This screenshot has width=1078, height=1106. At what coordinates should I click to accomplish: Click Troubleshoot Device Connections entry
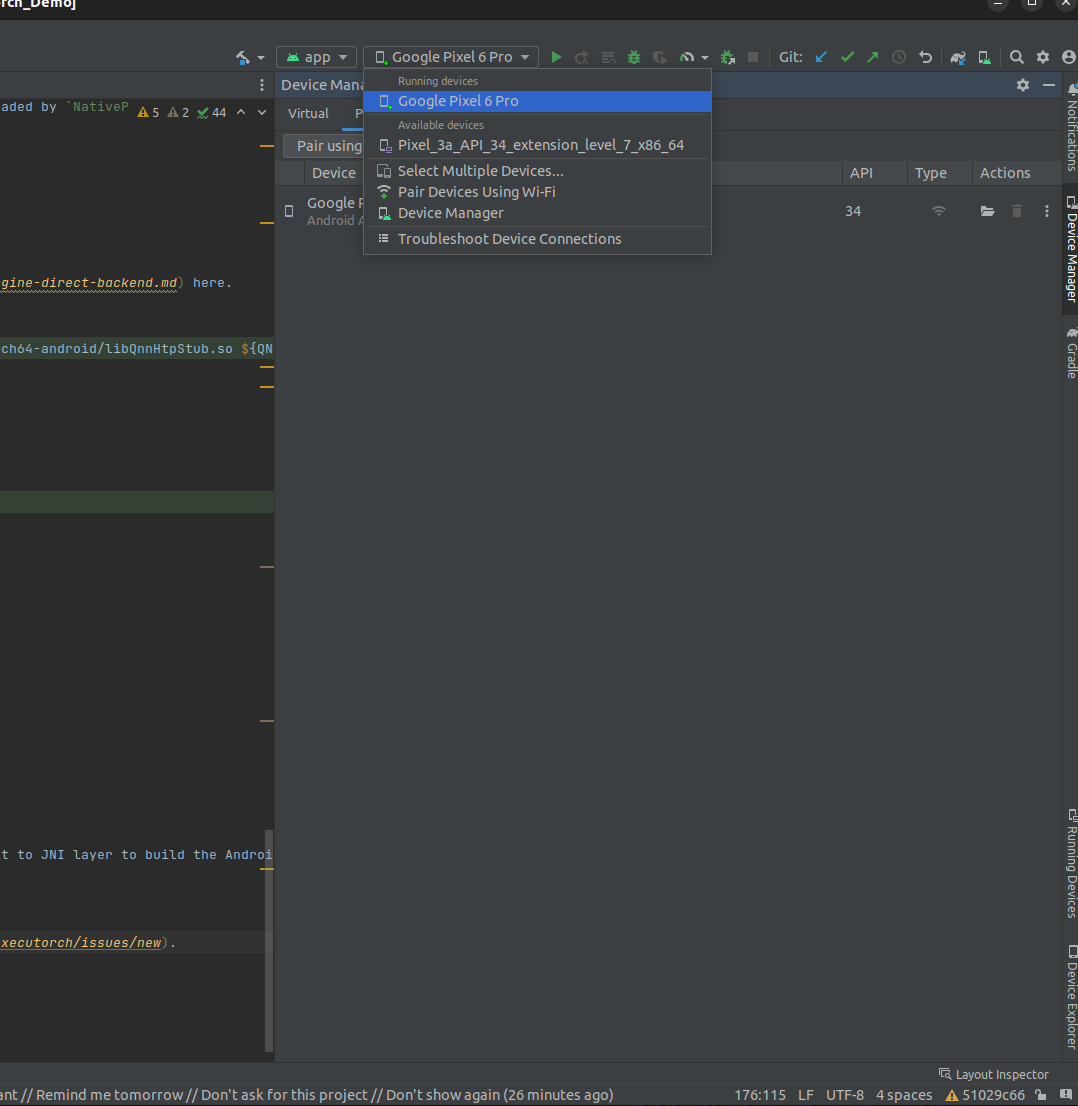click(509, 239)
